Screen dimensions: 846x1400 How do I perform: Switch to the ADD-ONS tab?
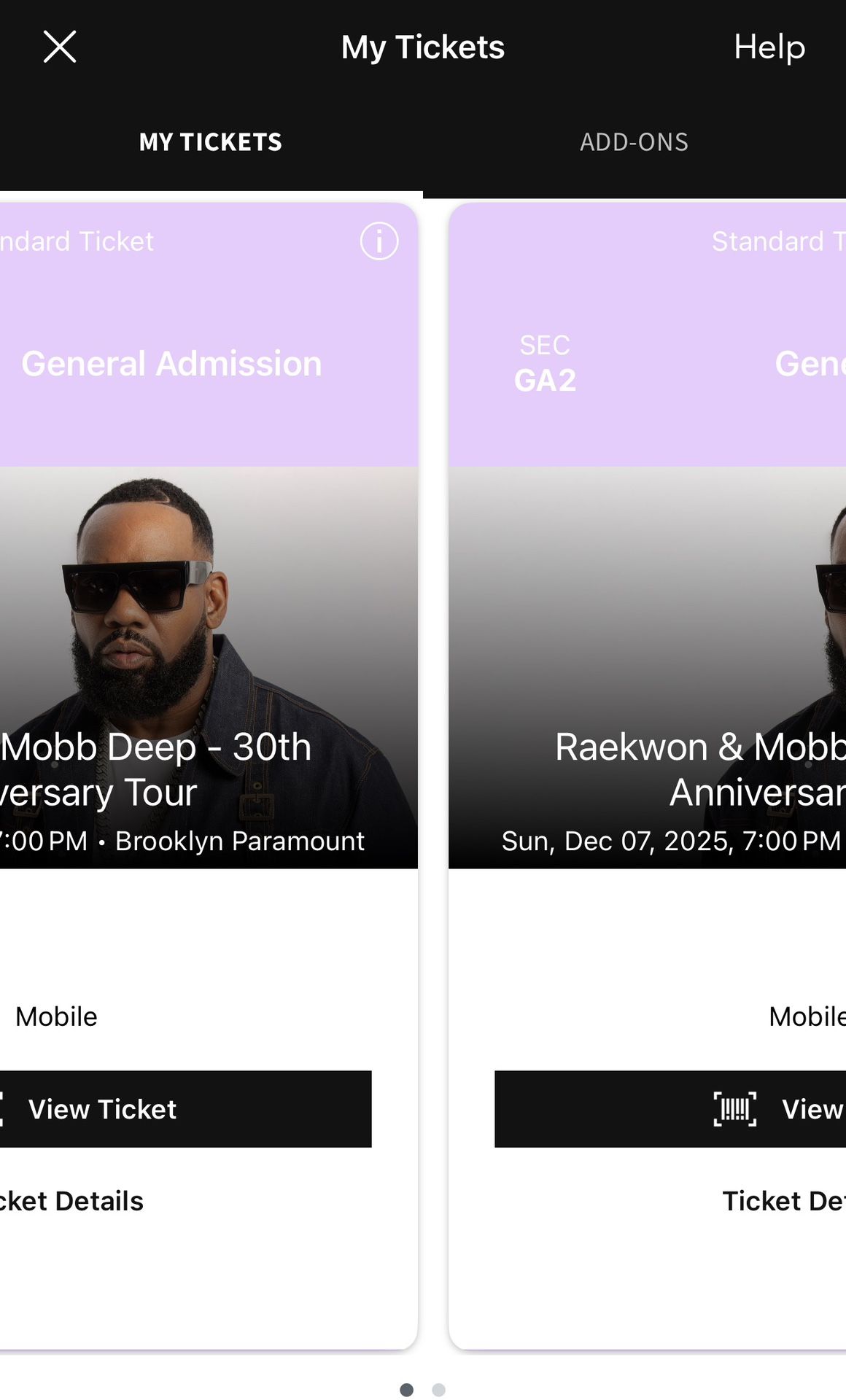click(x=634, y=142)
